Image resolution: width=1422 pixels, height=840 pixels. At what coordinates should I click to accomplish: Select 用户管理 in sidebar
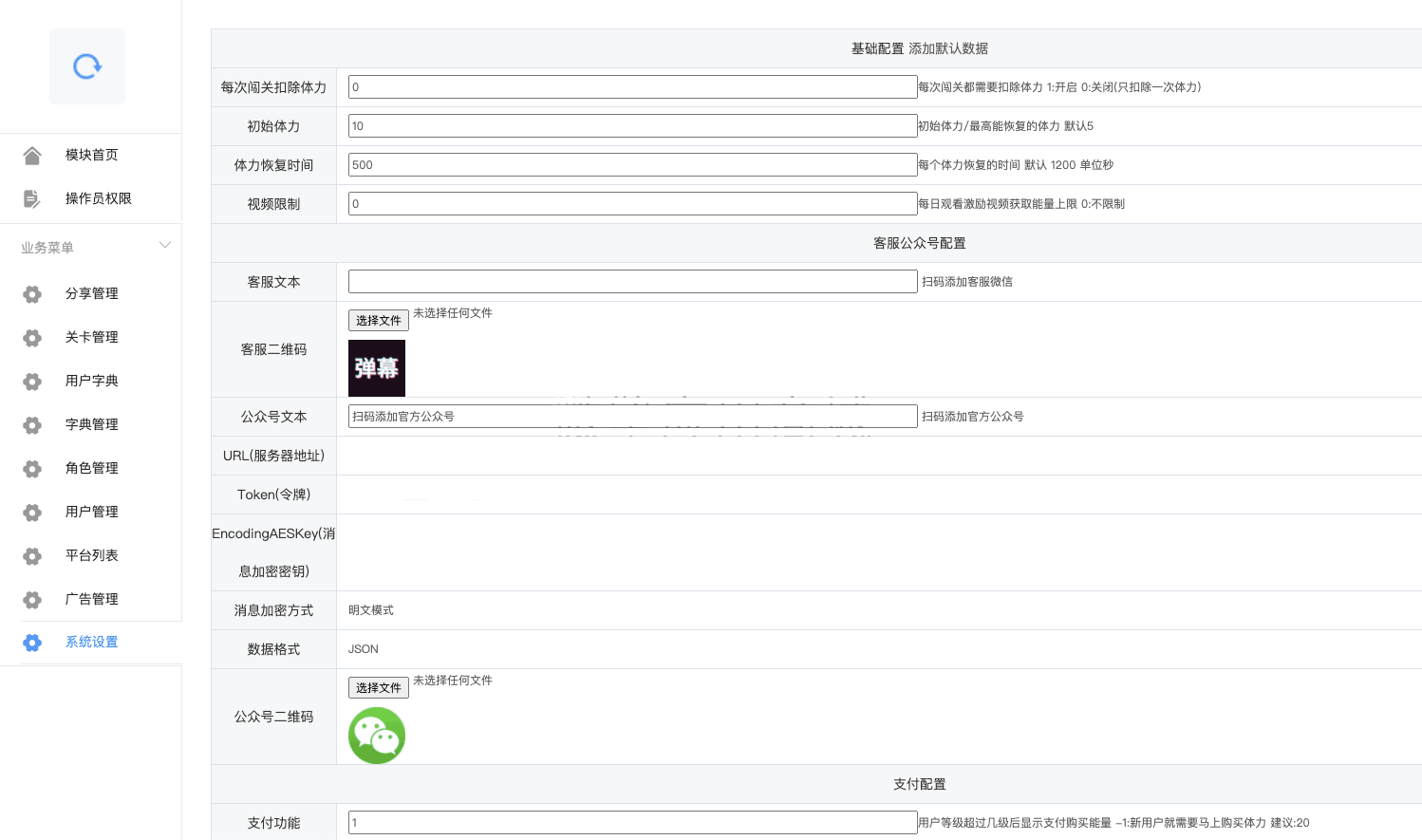coord(91,512)
